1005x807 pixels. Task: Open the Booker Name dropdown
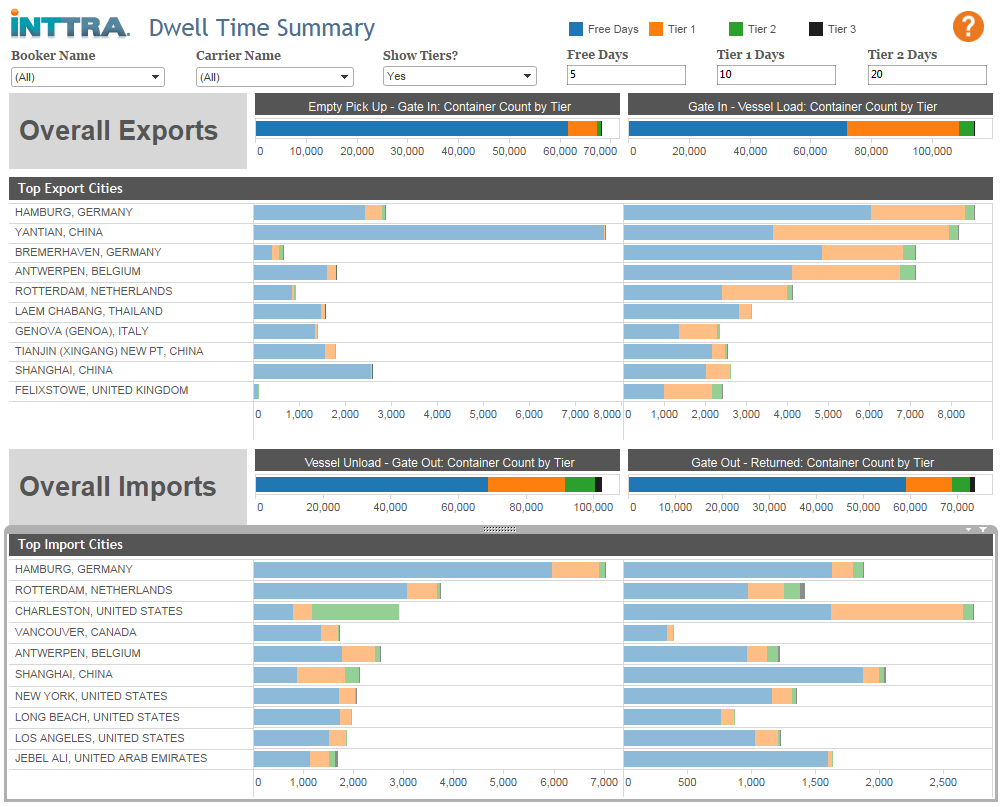(x=88, y=77)
